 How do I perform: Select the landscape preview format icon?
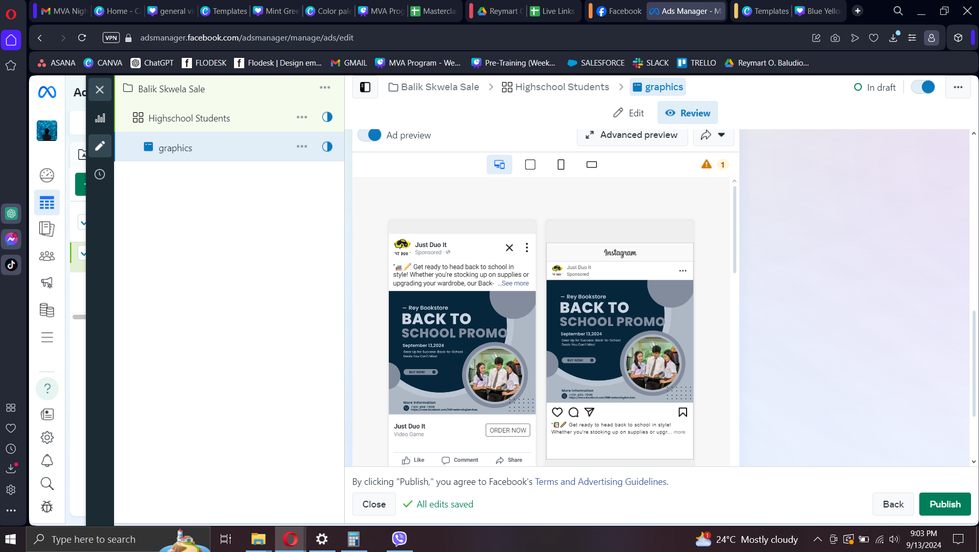591,164
